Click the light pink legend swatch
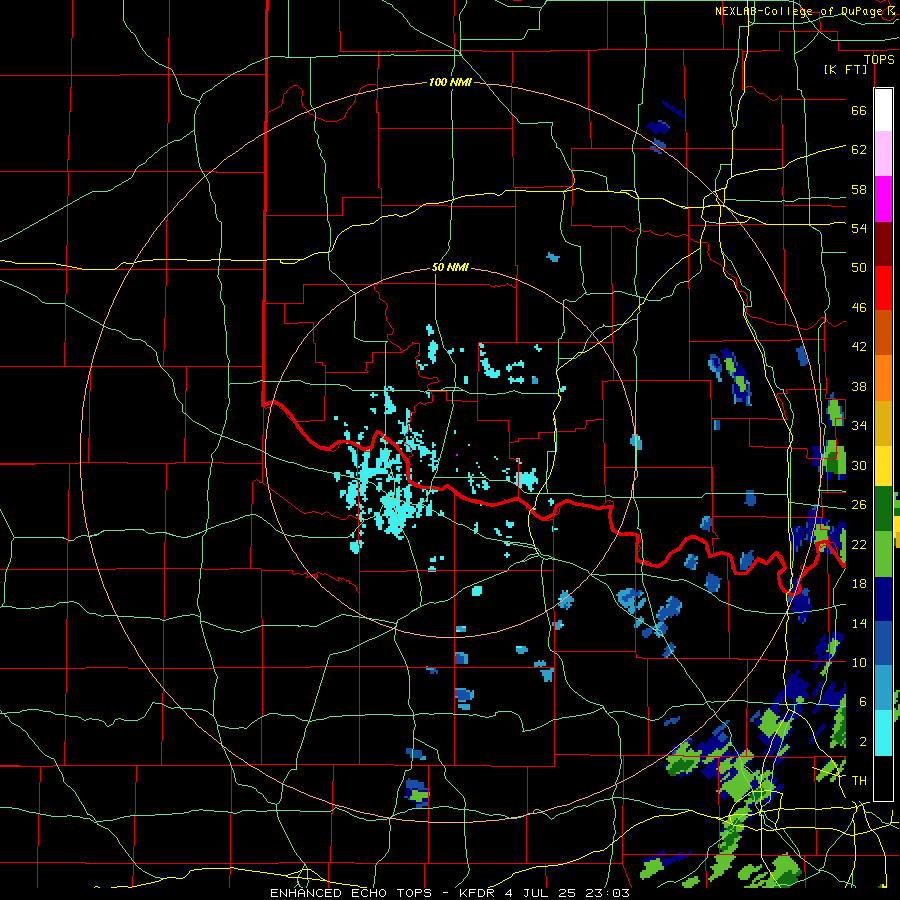 (x=883, y=154)
